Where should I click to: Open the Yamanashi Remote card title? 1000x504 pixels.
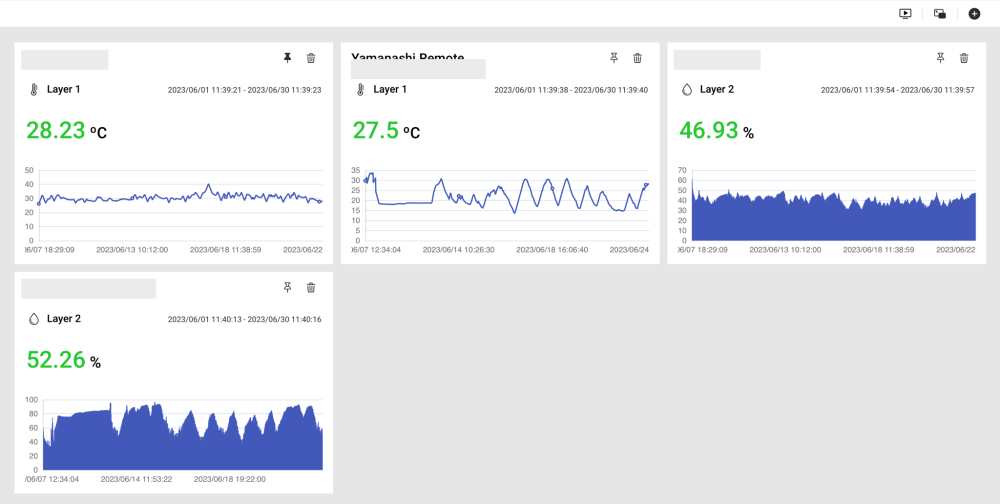point(408,58)
